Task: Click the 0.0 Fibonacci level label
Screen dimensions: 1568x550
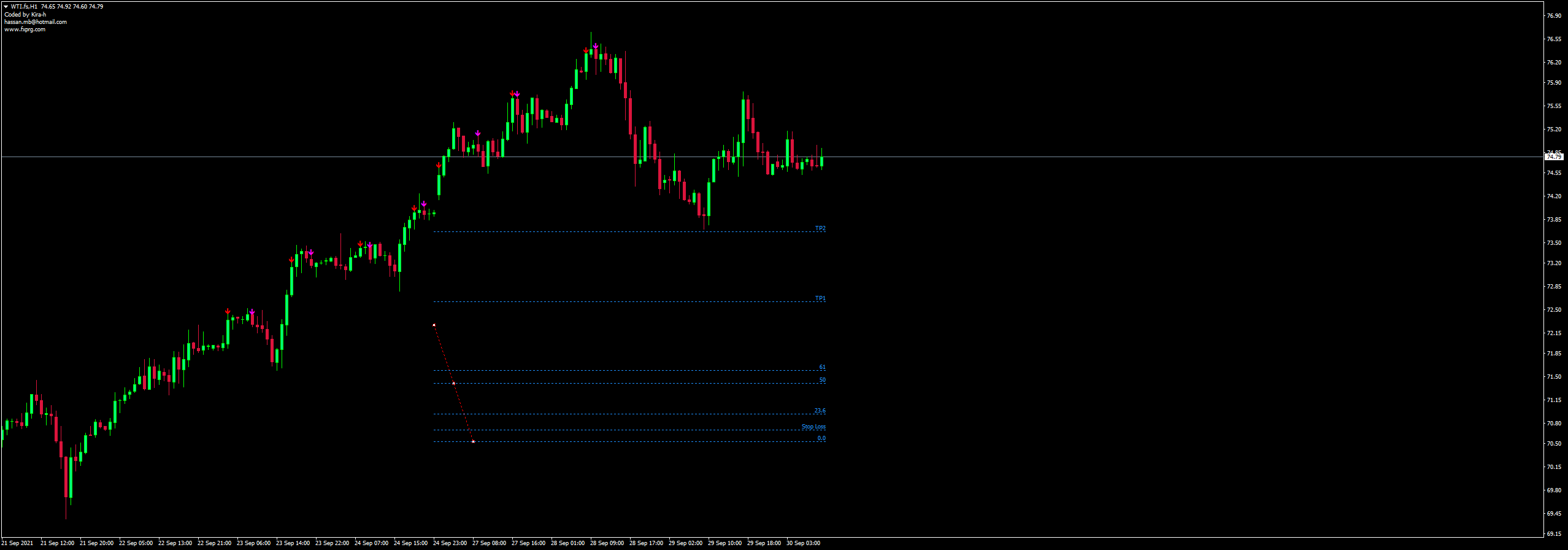Action: point(821,438)
